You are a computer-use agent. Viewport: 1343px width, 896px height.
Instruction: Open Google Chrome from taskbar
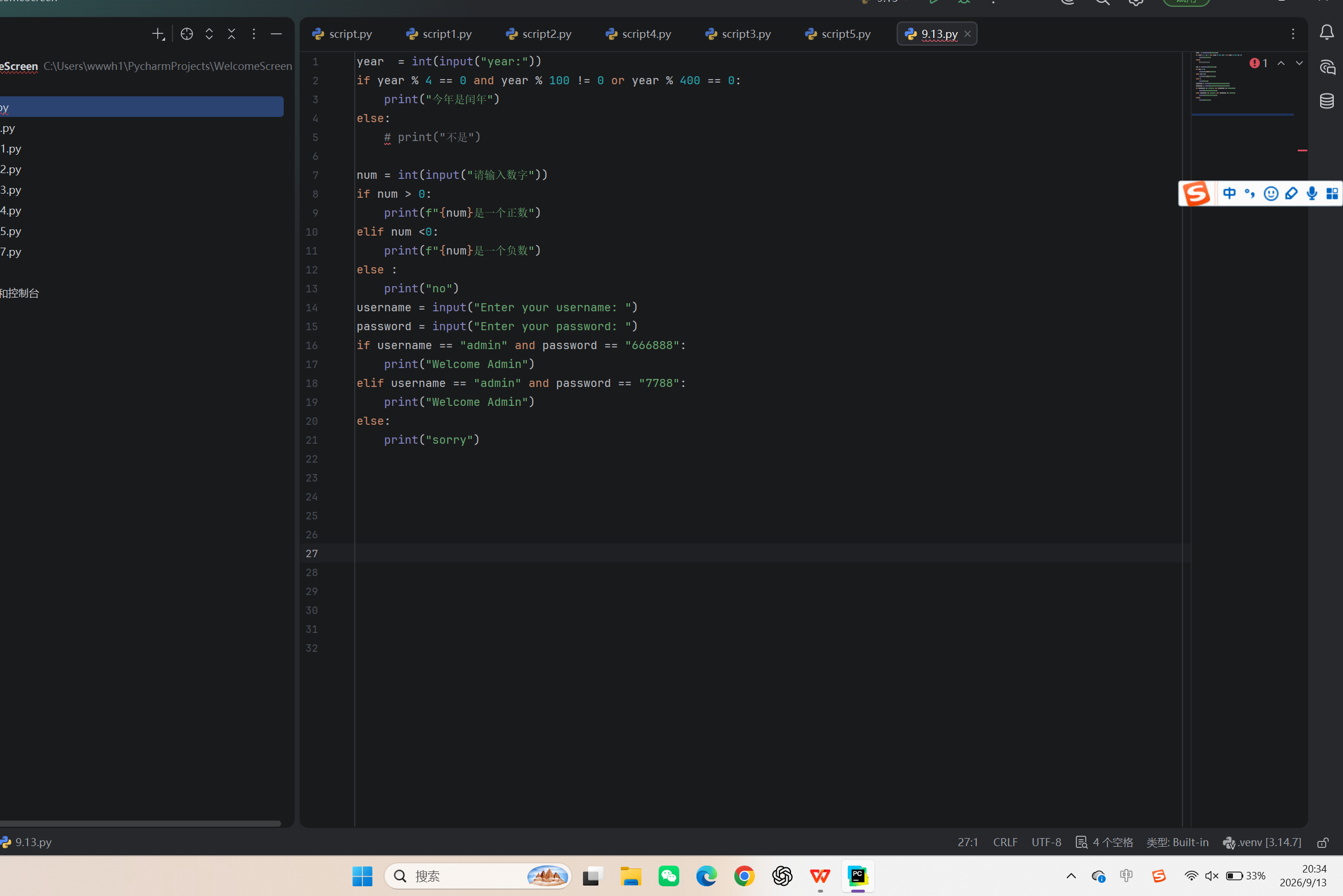click(x=745, y=876)
